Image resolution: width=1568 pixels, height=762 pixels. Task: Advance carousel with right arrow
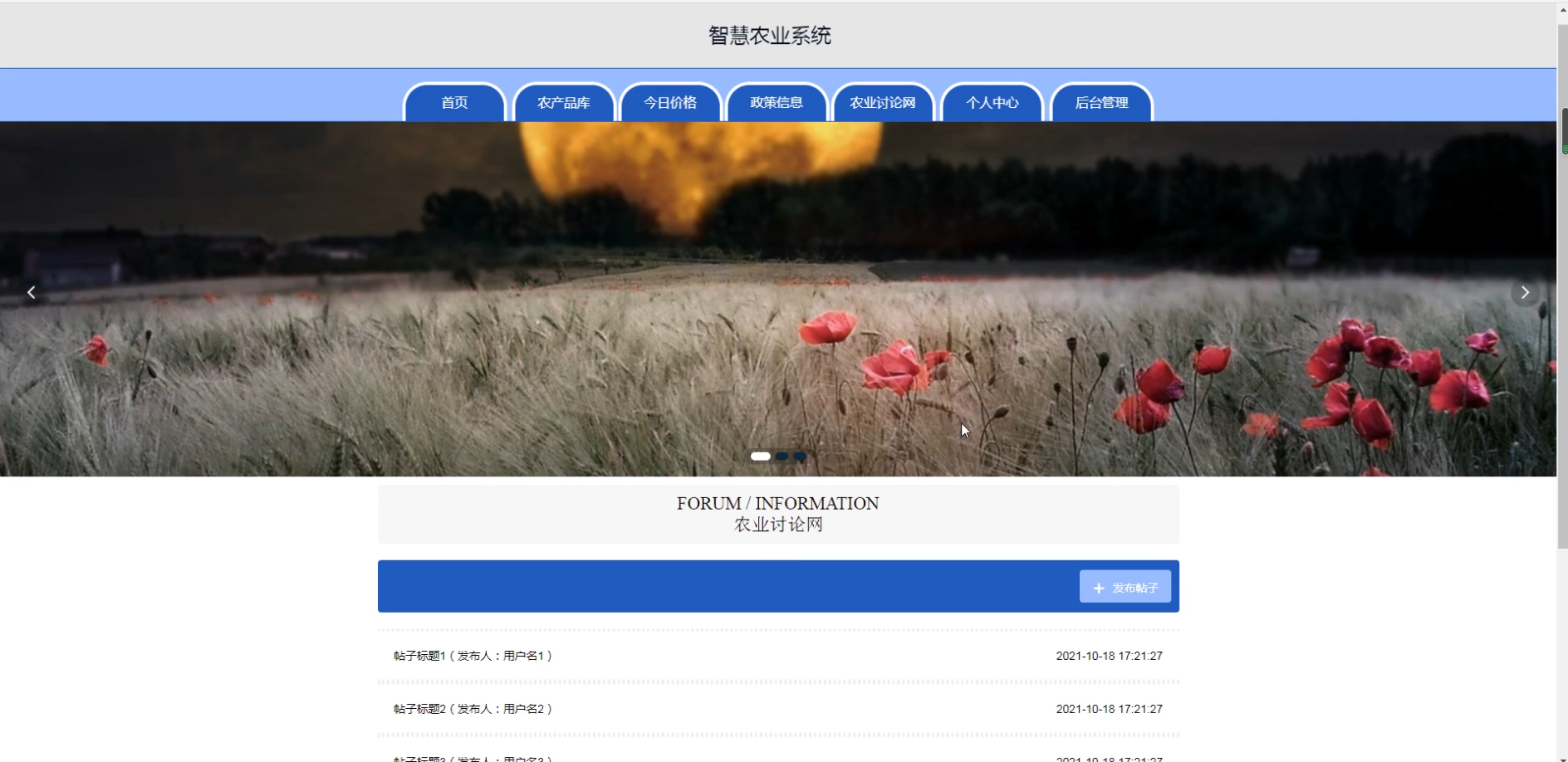pyautogui.click(x=1525, y=292)
